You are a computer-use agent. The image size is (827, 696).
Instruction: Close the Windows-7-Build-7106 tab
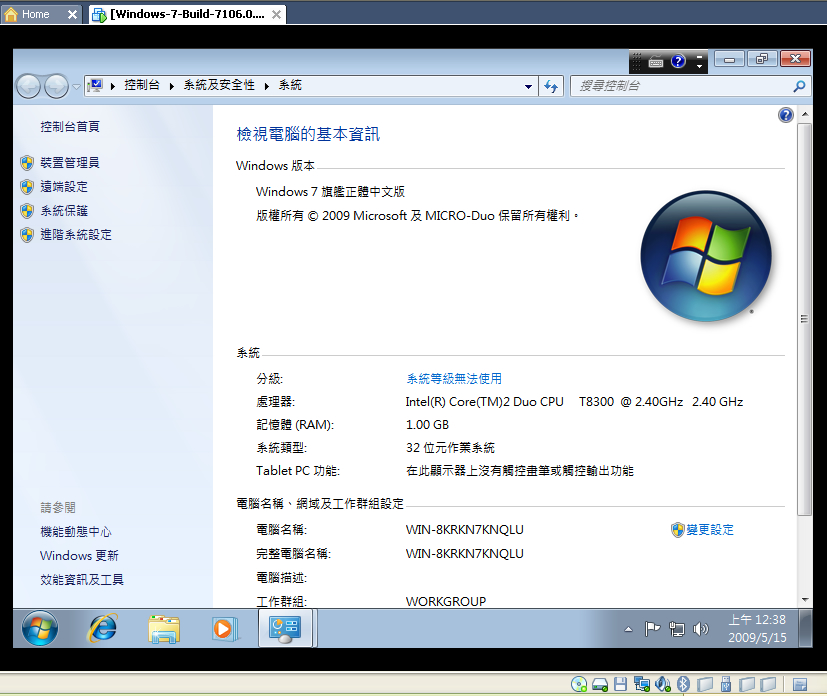(x=276, y=15)
